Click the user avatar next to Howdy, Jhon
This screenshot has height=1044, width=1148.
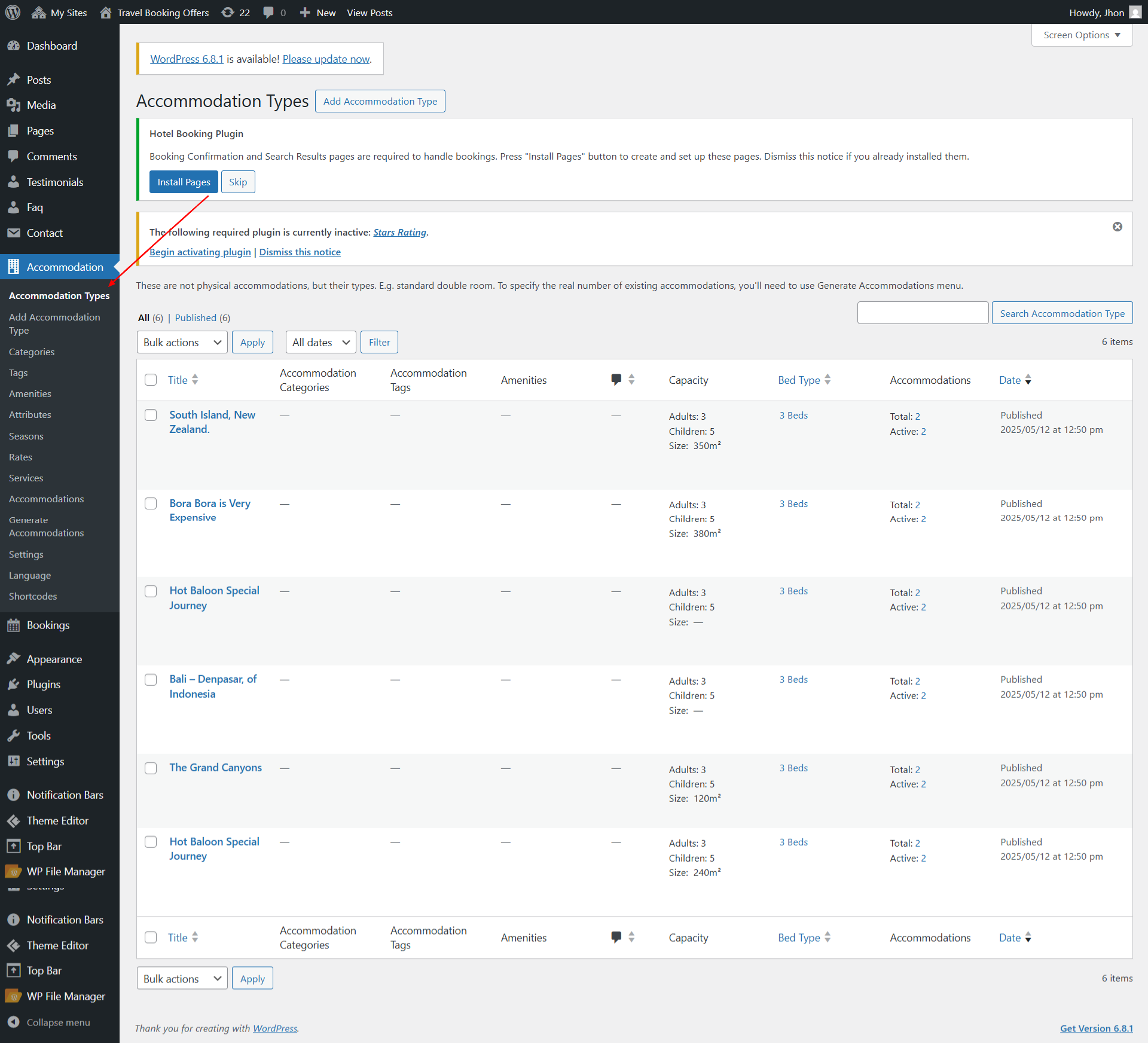pyautogui.click(x=1135, y=13)
